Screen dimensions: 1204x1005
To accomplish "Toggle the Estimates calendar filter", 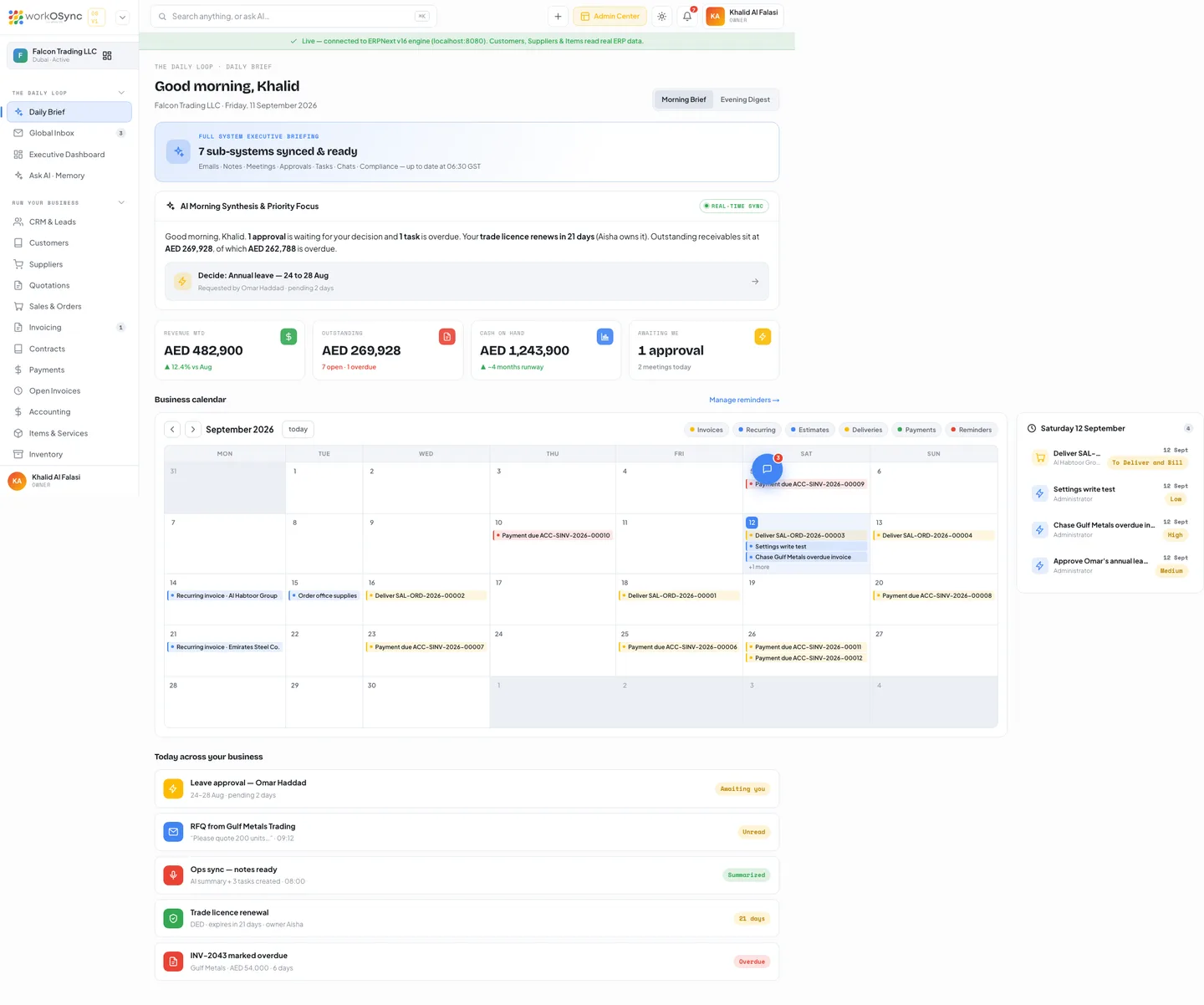I will (x=810, y=430).
